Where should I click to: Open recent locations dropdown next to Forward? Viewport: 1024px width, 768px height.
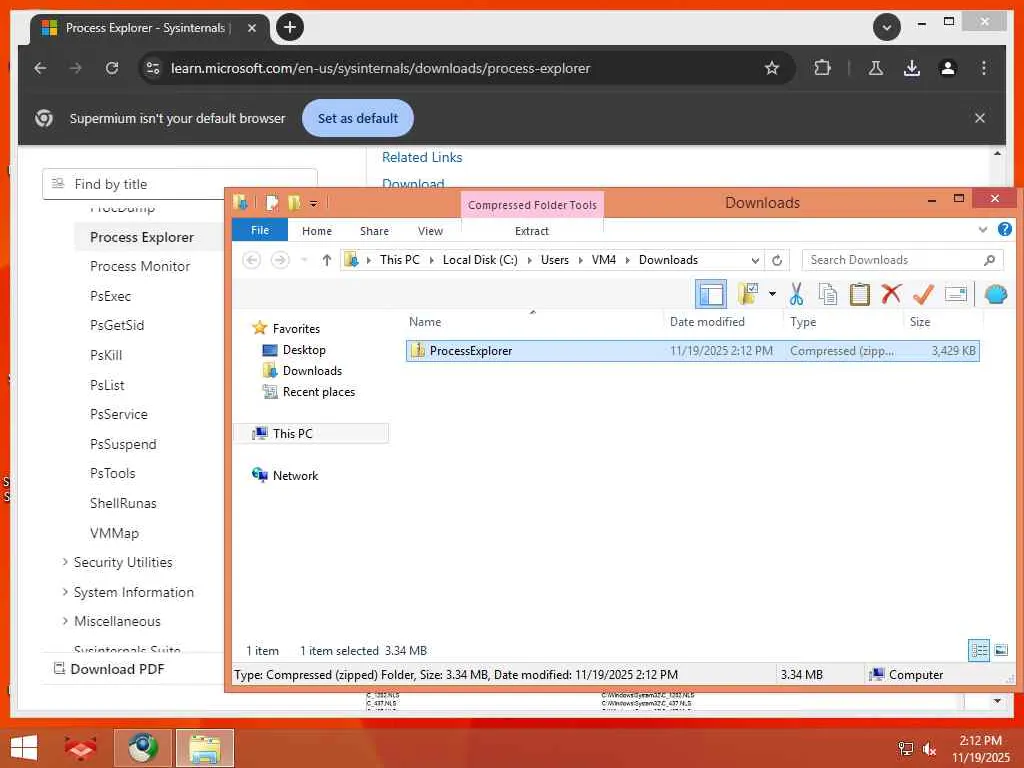click(x=304, y=260)
